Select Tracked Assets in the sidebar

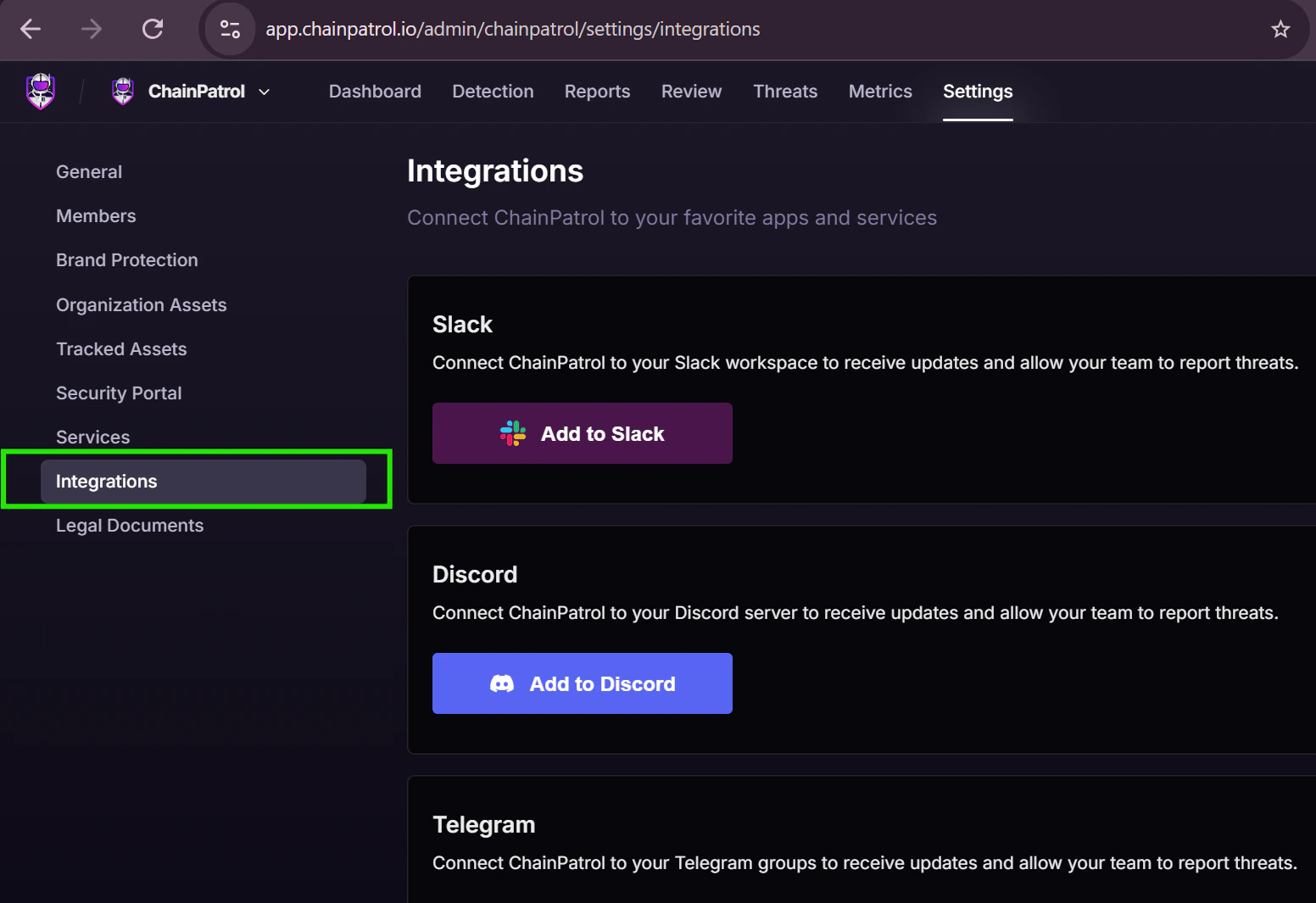tap(121, 348)
